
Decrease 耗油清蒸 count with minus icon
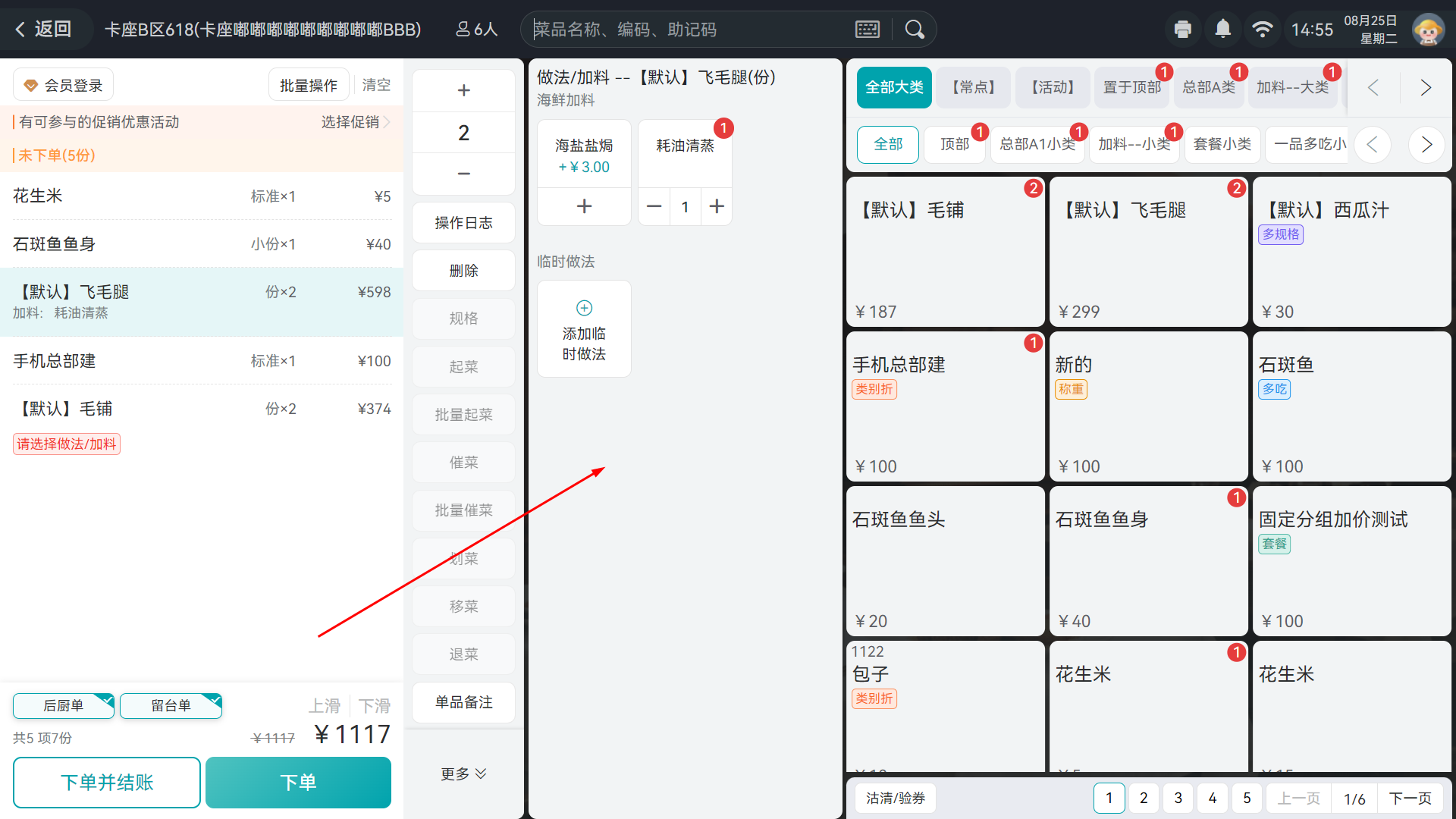coord(654,206)
